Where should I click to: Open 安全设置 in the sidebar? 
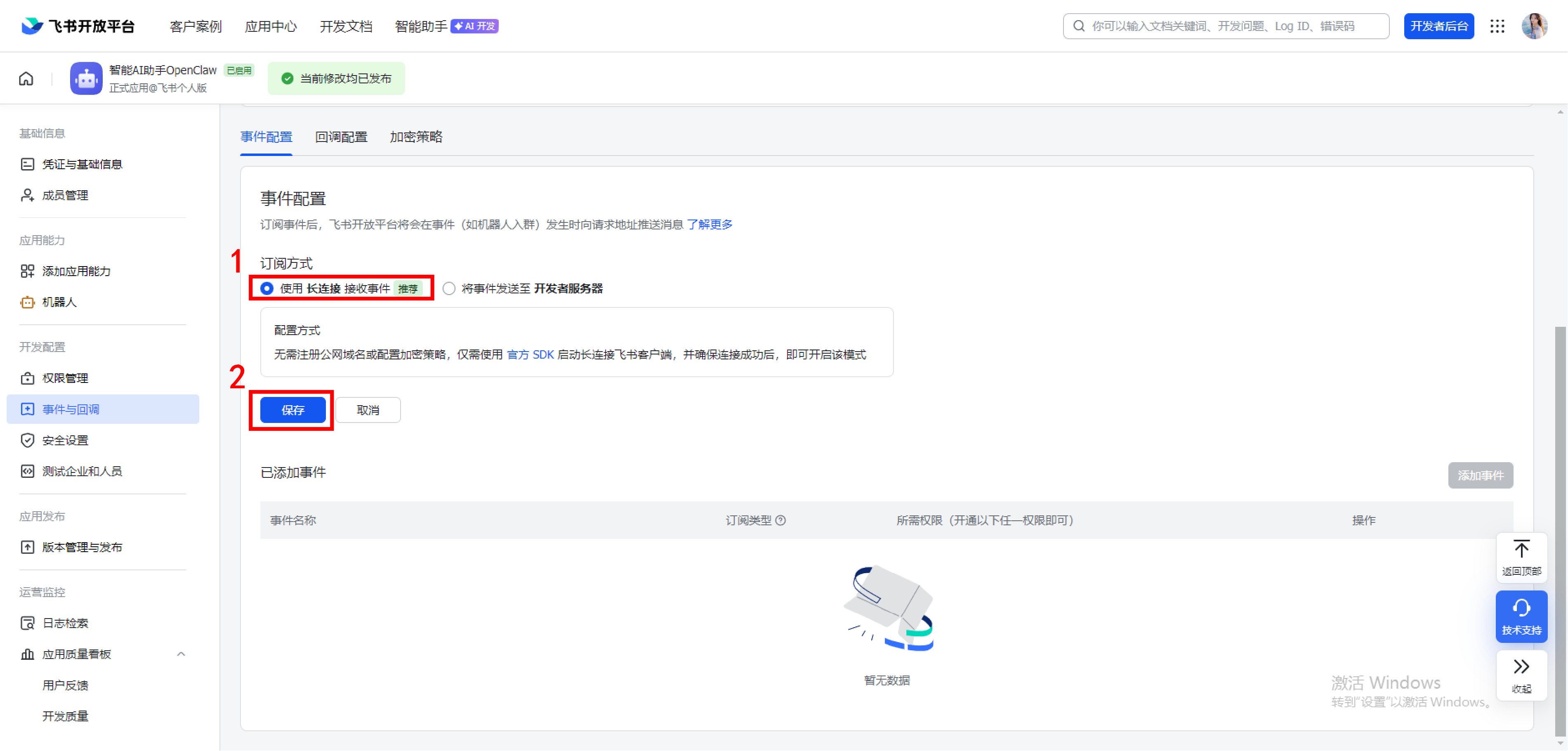point(64,440)
